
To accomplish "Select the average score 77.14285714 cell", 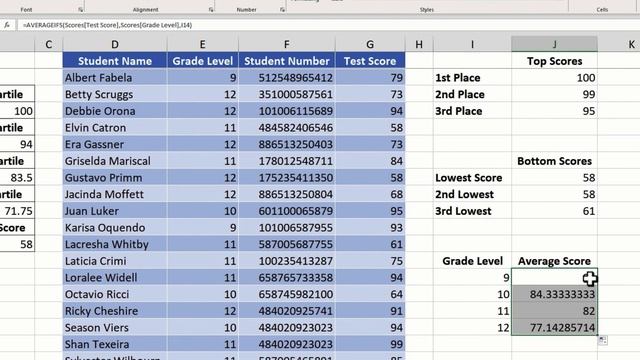I will click(554, 328).
